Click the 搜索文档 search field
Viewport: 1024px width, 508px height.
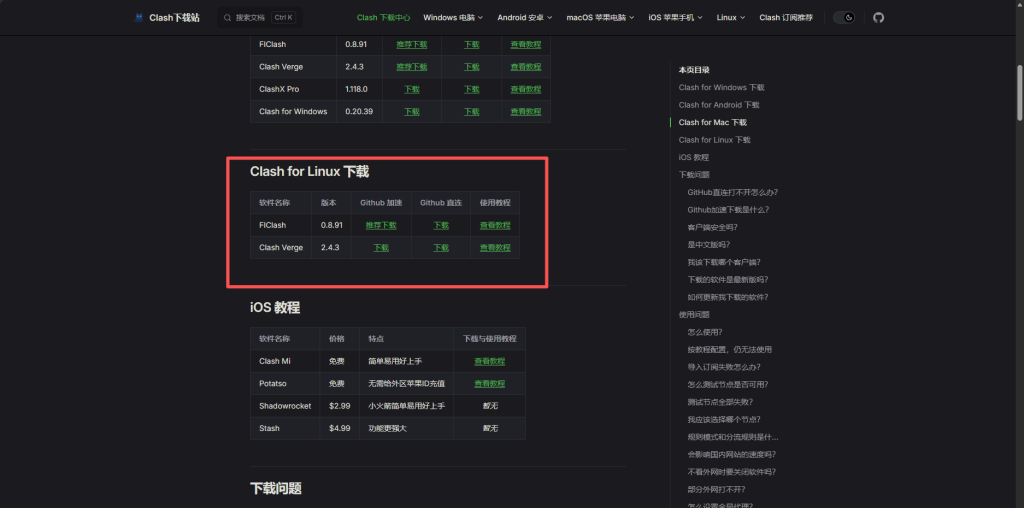point(260,18)
